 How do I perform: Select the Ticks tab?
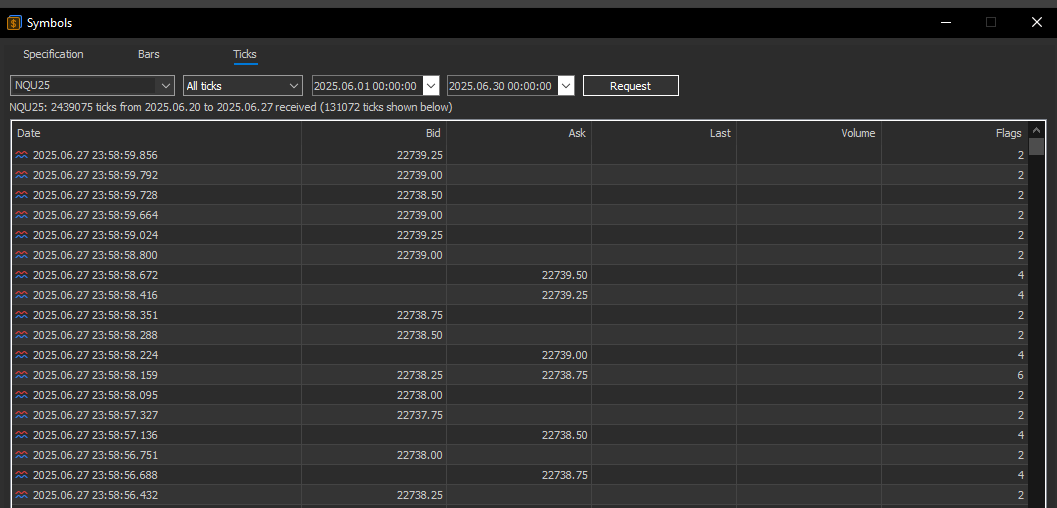[245, 54]
